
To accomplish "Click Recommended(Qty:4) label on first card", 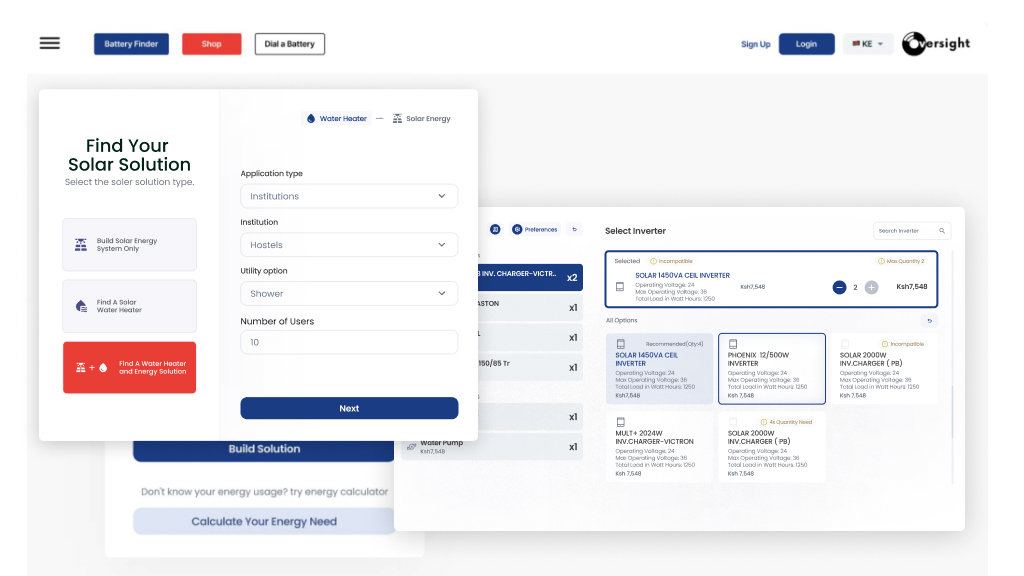I will (x=675, y=344).
